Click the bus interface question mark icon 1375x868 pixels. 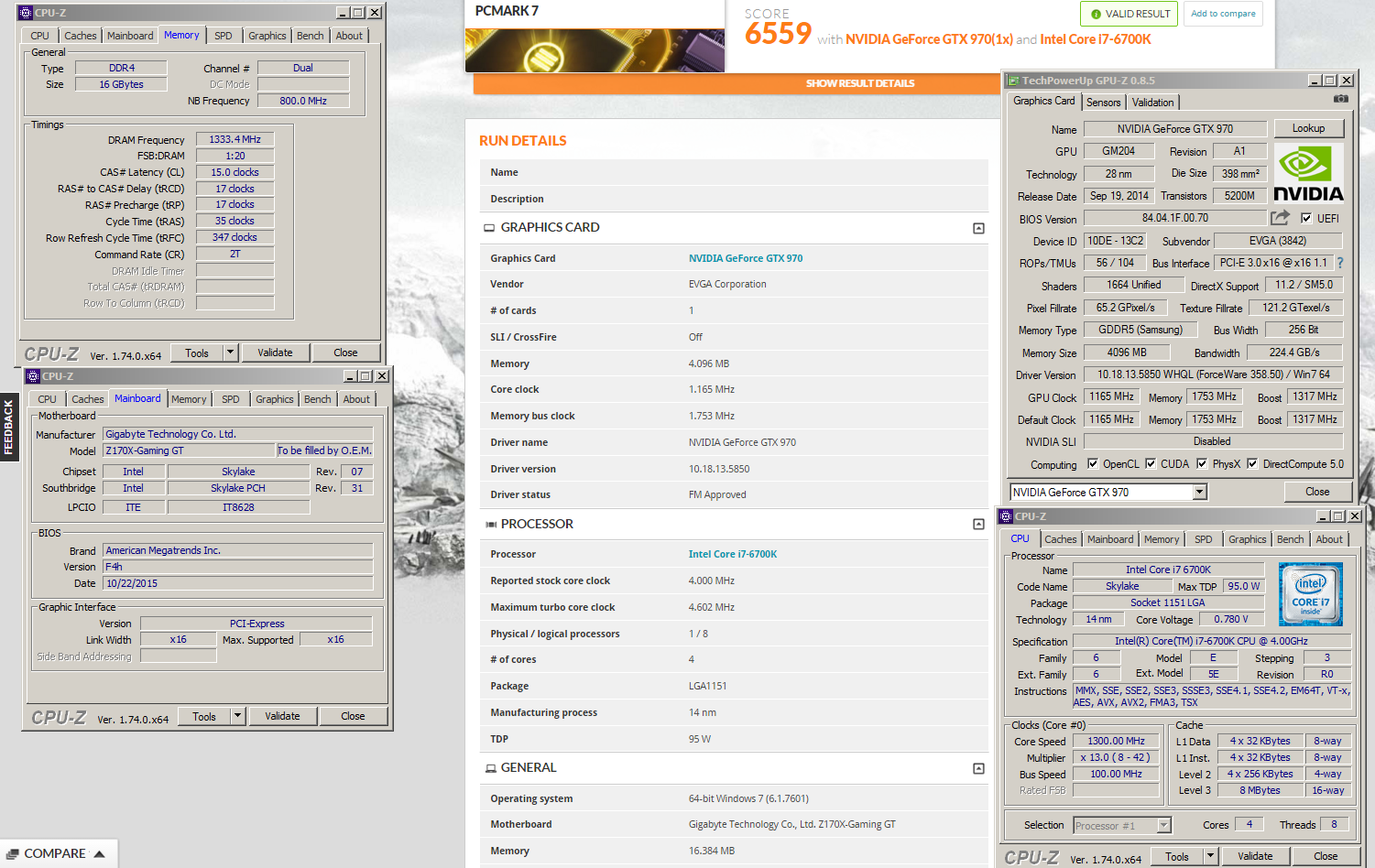pos(1340,263)
